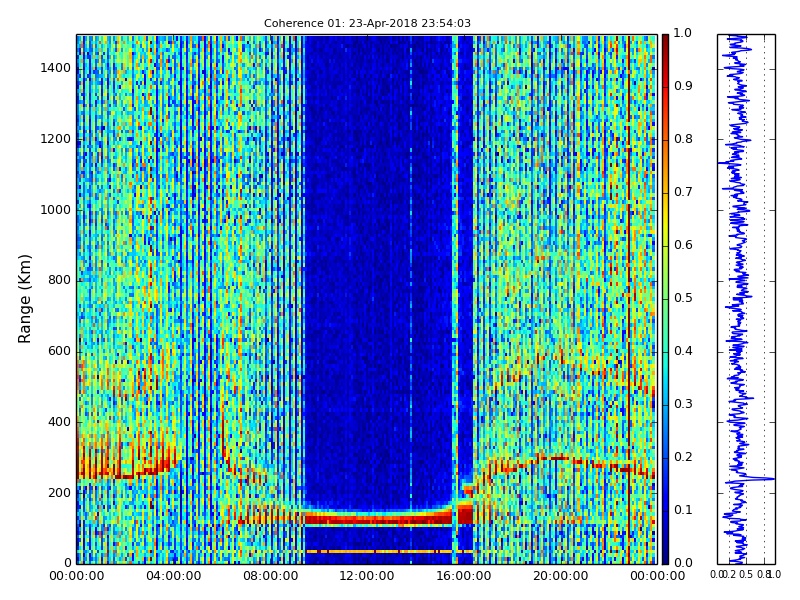Click the colorbar tick label 0.2

(683, 457)
